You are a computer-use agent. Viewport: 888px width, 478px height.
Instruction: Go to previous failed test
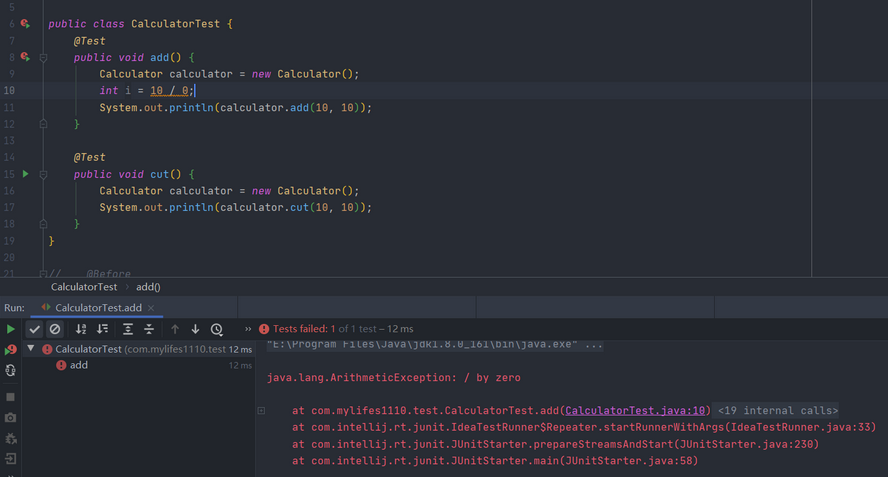[x=175, y=329]
